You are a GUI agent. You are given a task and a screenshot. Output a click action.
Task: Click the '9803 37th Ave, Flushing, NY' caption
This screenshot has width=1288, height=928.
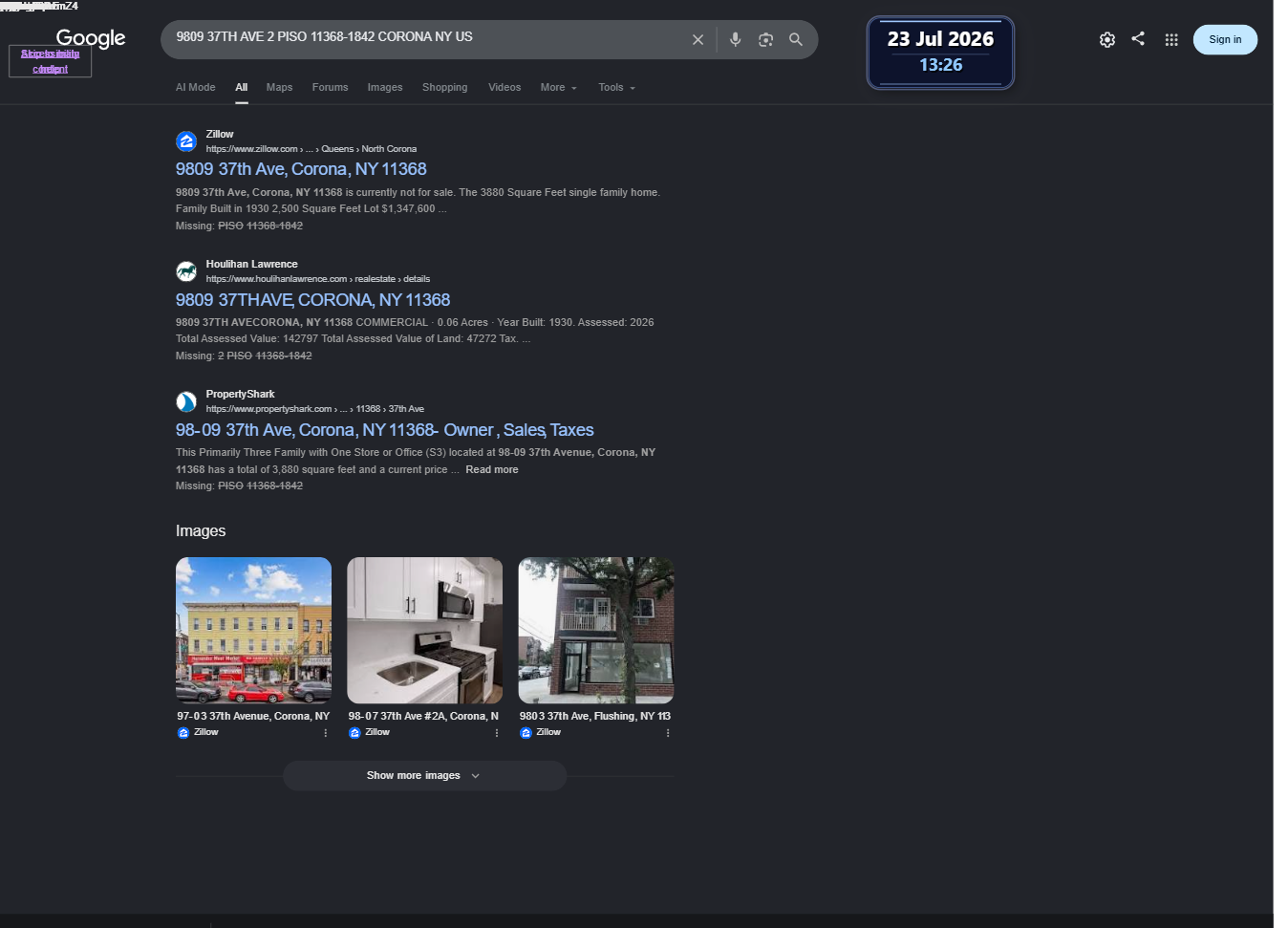[x=595, y=717]
